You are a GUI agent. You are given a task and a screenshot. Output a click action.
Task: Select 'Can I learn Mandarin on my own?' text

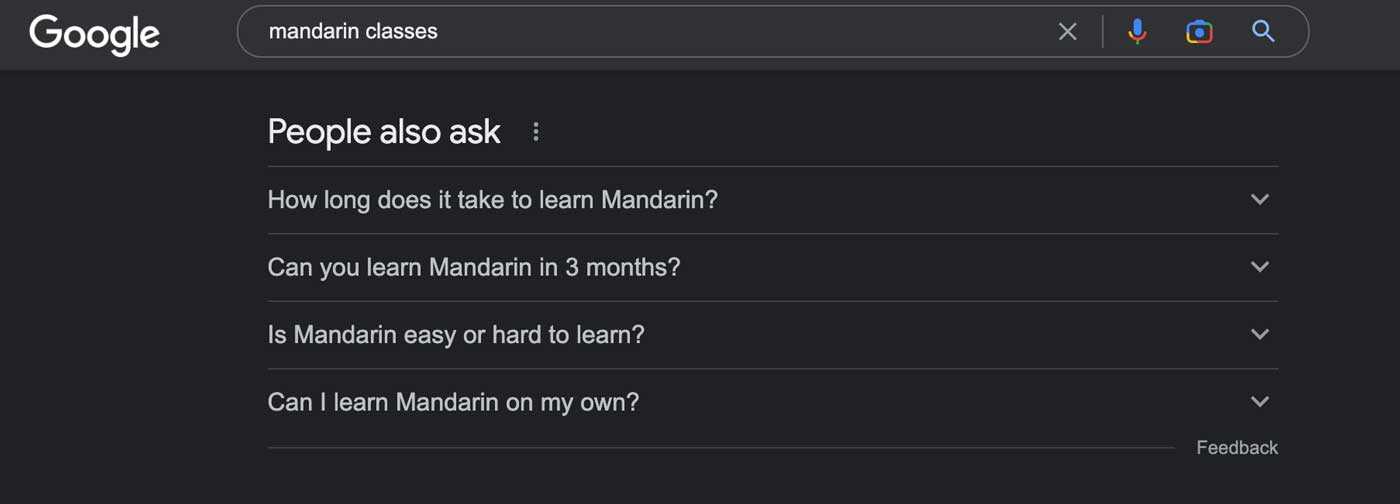click(x=453, y=403)
